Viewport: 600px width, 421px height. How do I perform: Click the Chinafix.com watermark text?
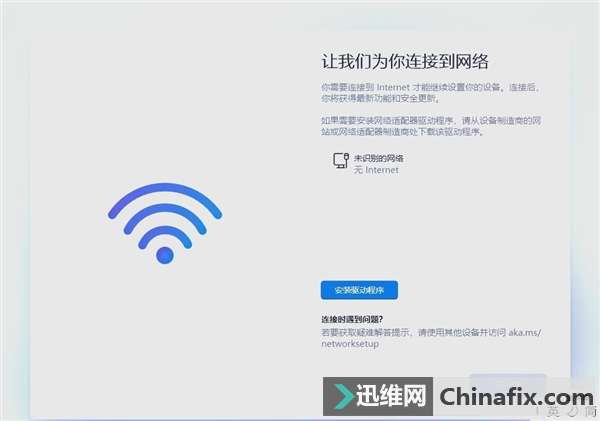tap(516, 397)
